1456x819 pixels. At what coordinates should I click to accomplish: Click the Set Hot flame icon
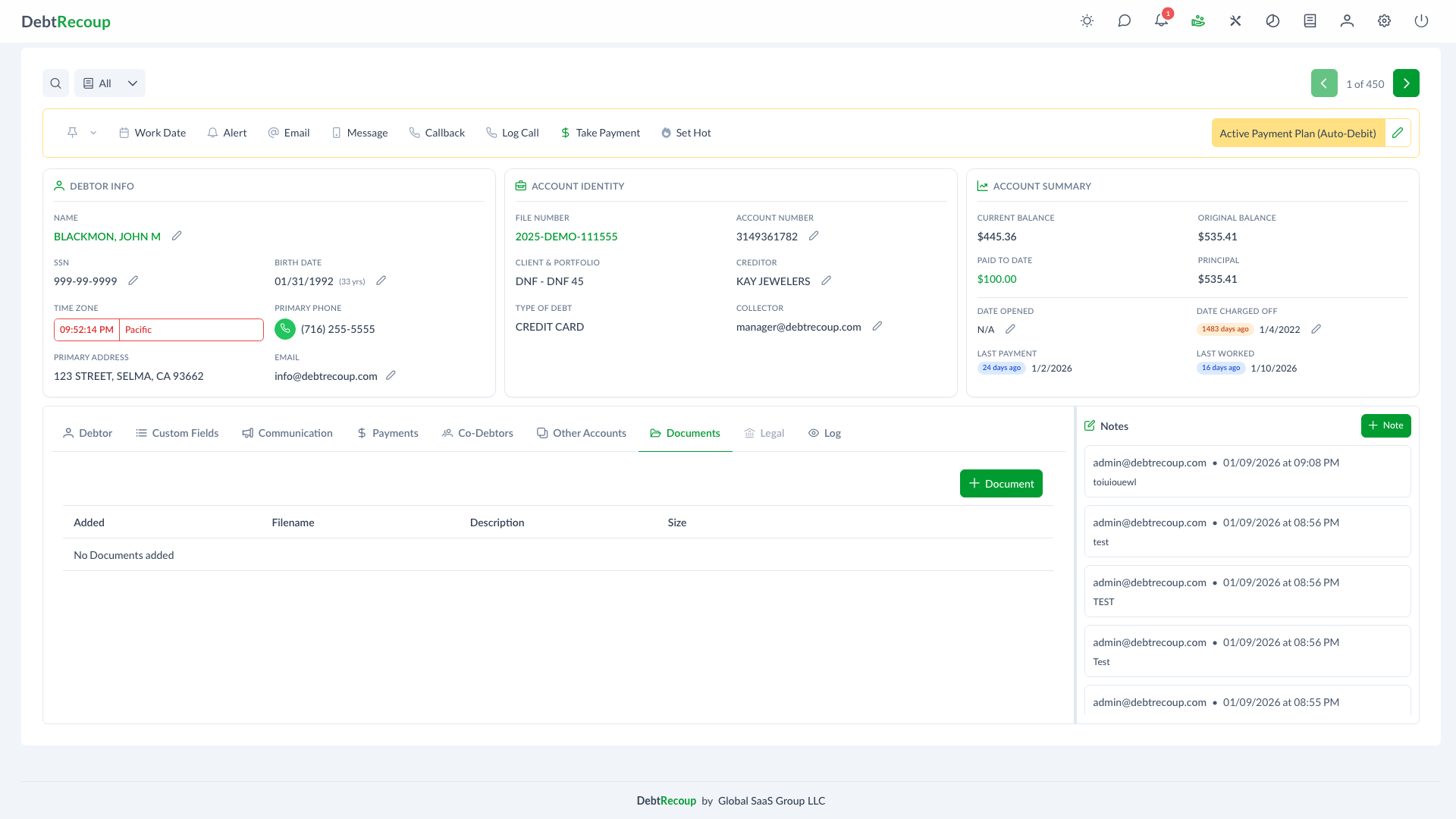coord(665,133)
